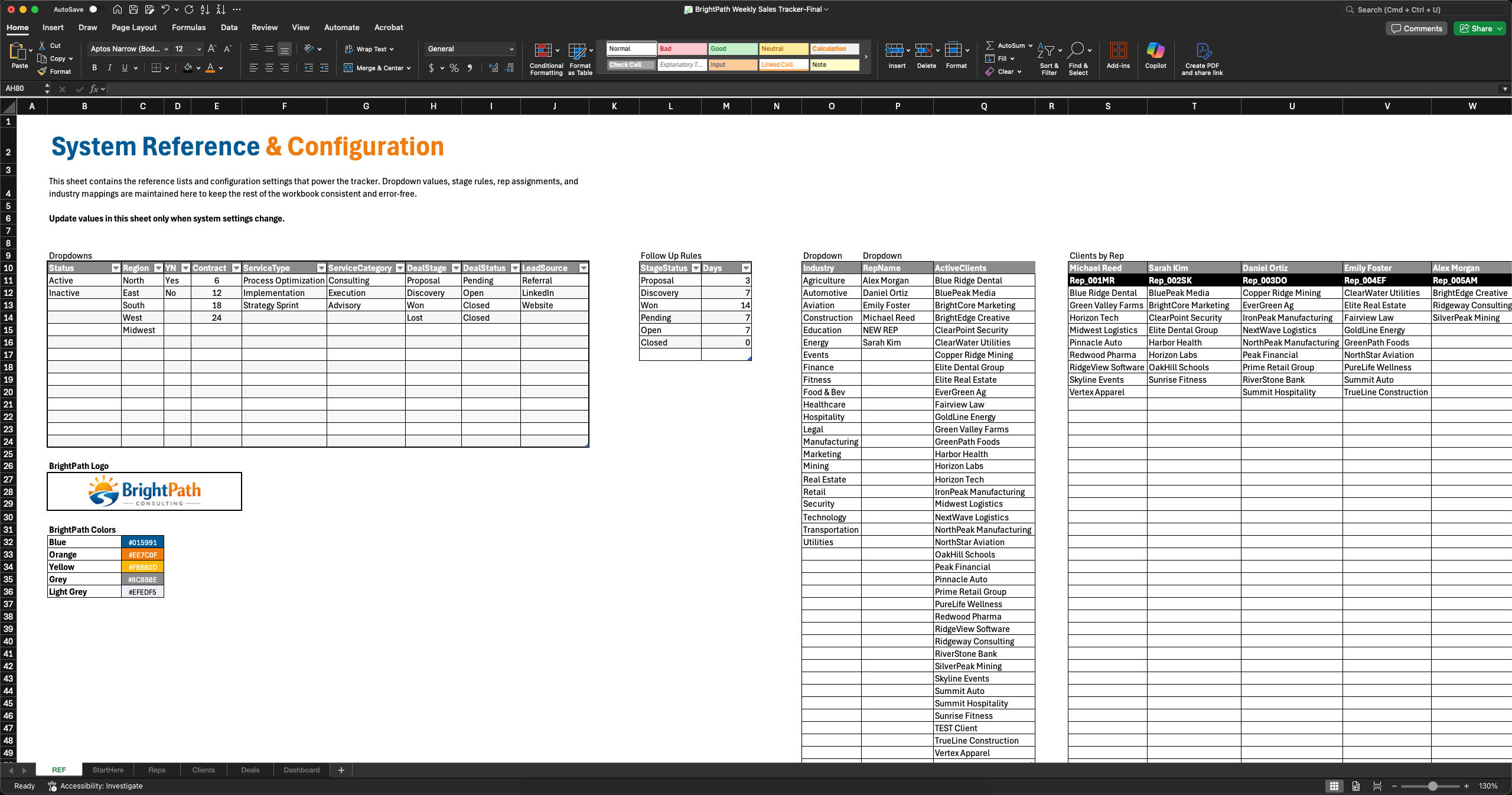Click the Find & Select magnifier icon
The image size is (1512, 795).
click(x=1076, y=51)
